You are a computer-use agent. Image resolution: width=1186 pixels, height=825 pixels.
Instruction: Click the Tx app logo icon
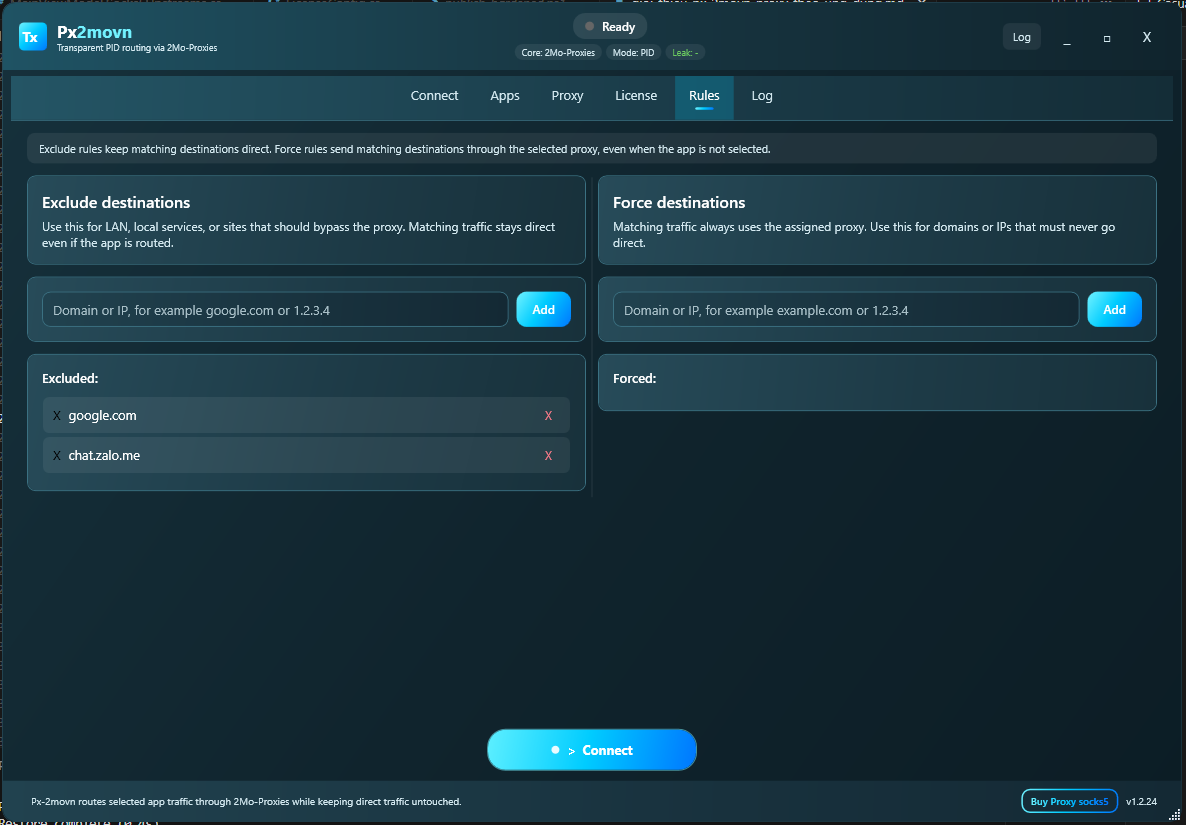click(x=33, y=37)
